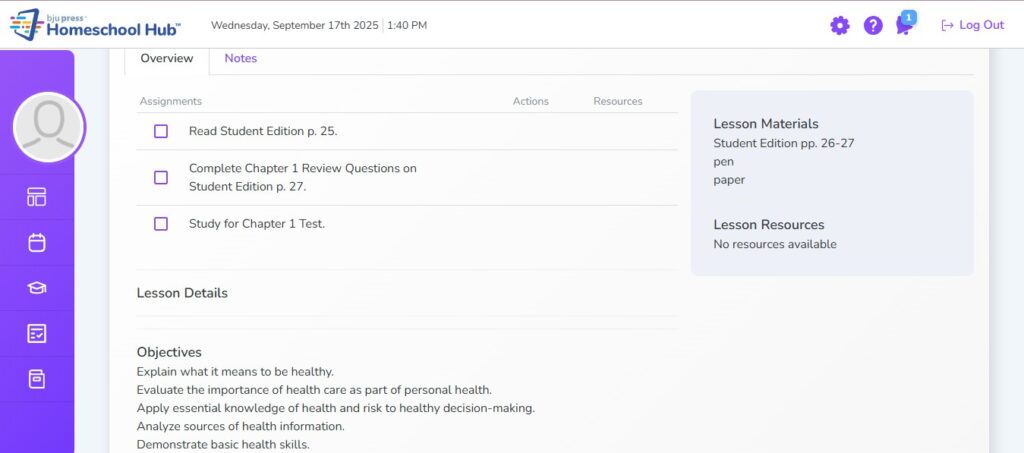
Task: Open settings via the gear icon
Action: click(839, 25)
